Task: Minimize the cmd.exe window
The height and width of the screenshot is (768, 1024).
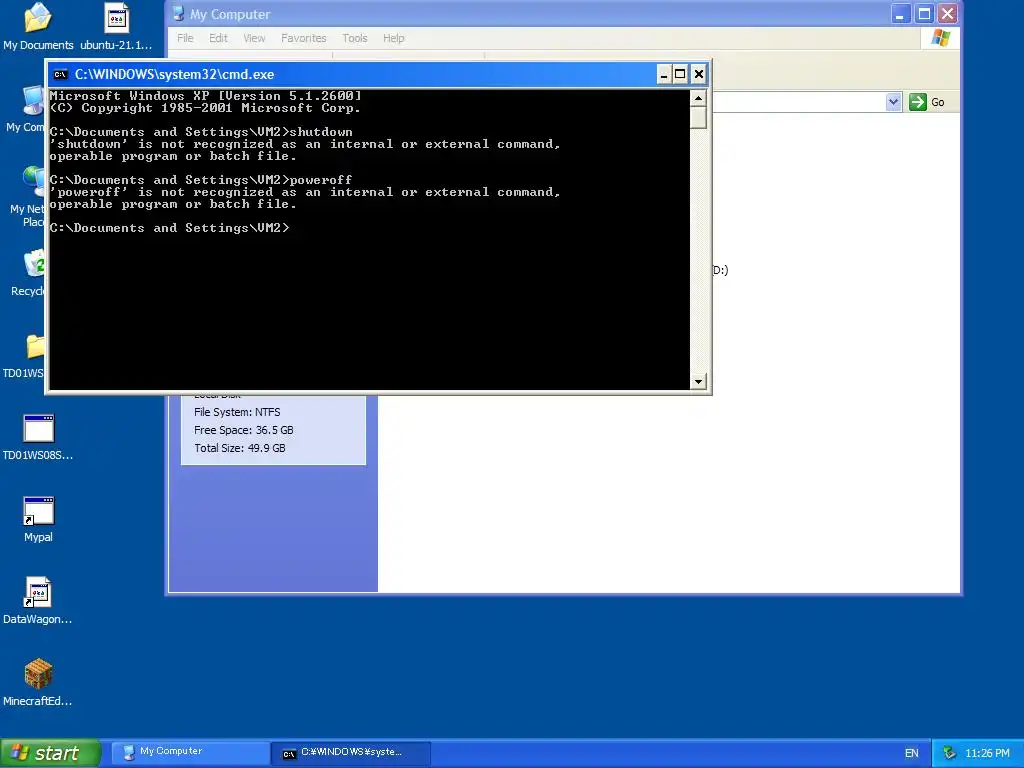Action: coord(664,74)
